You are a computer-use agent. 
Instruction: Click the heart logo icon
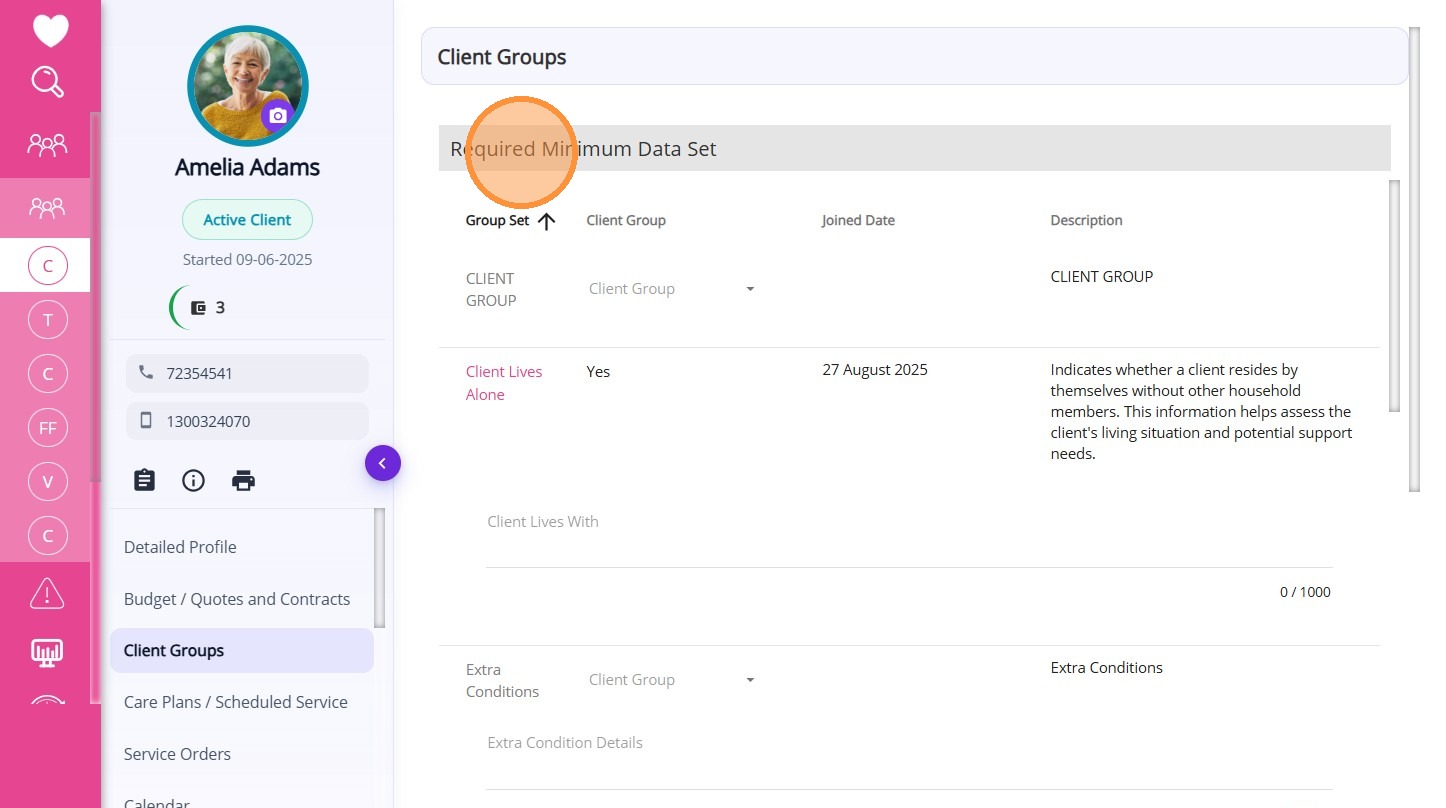50,31
